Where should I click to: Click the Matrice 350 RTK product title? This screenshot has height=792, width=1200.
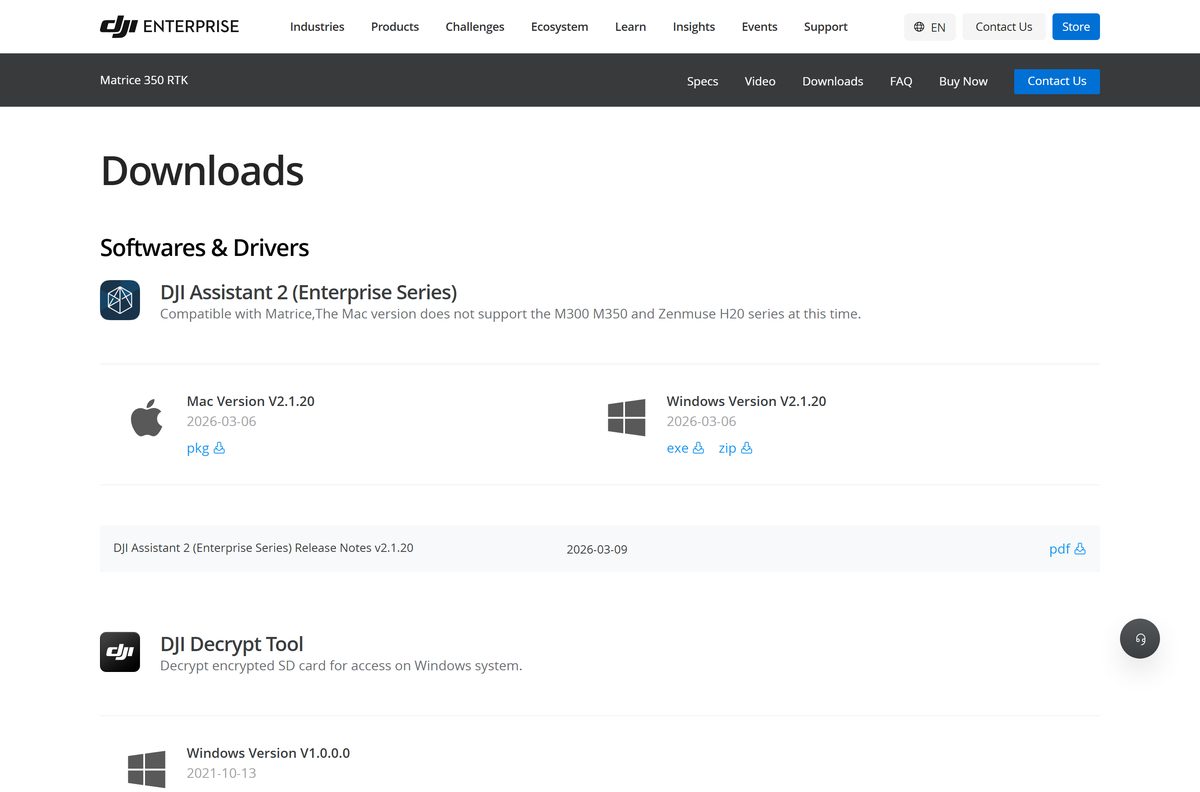click(144, 80)
